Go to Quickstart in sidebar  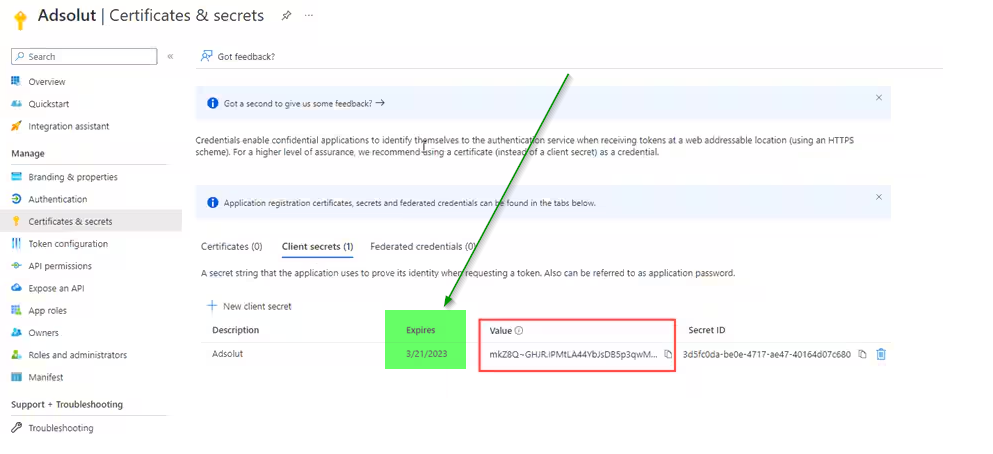click(48, 104)
